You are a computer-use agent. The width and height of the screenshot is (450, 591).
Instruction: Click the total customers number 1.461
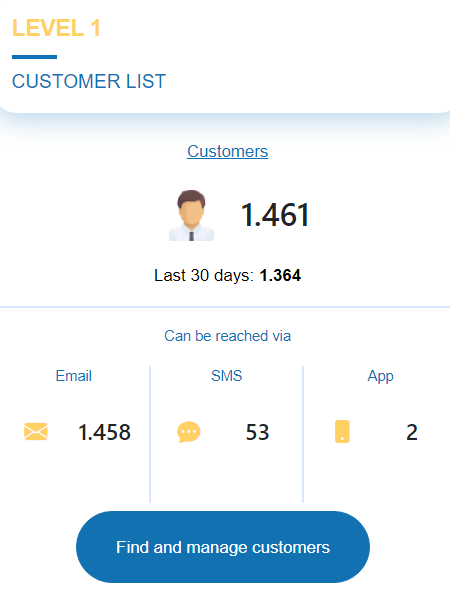point(275,215)
